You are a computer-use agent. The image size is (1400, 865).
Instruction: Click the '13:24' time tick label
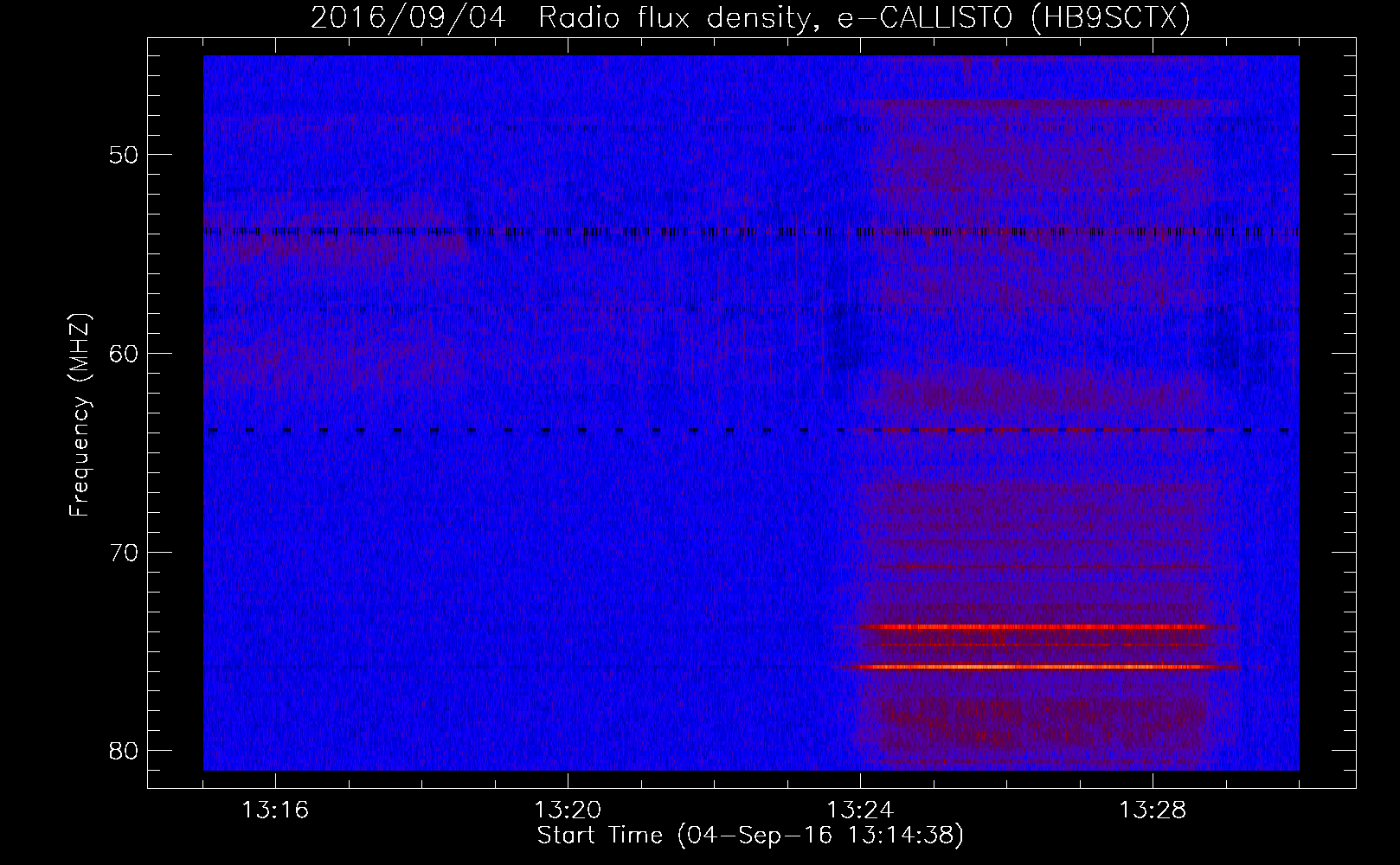point(860,811)
